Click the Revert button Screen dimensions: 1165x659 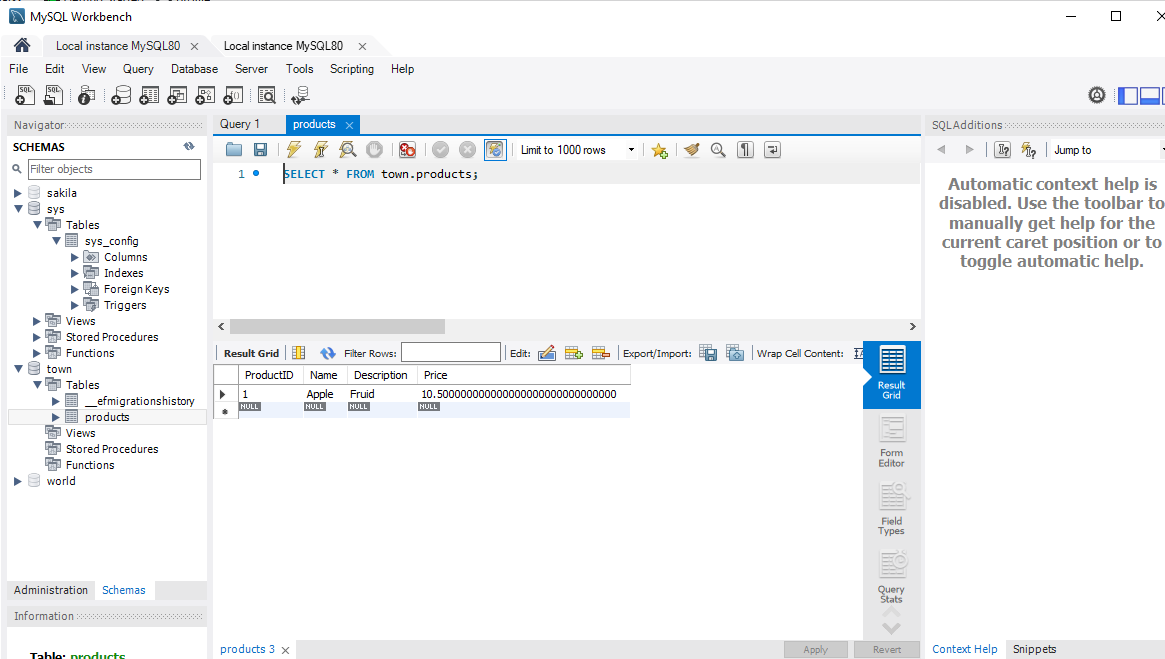[886, 649]
